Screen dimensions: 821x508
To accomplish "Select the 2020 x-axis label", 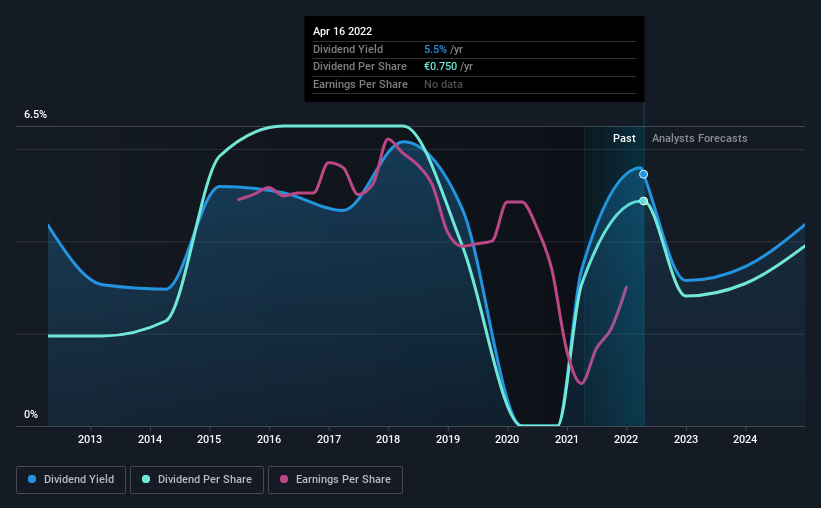I will click(507, 439).
